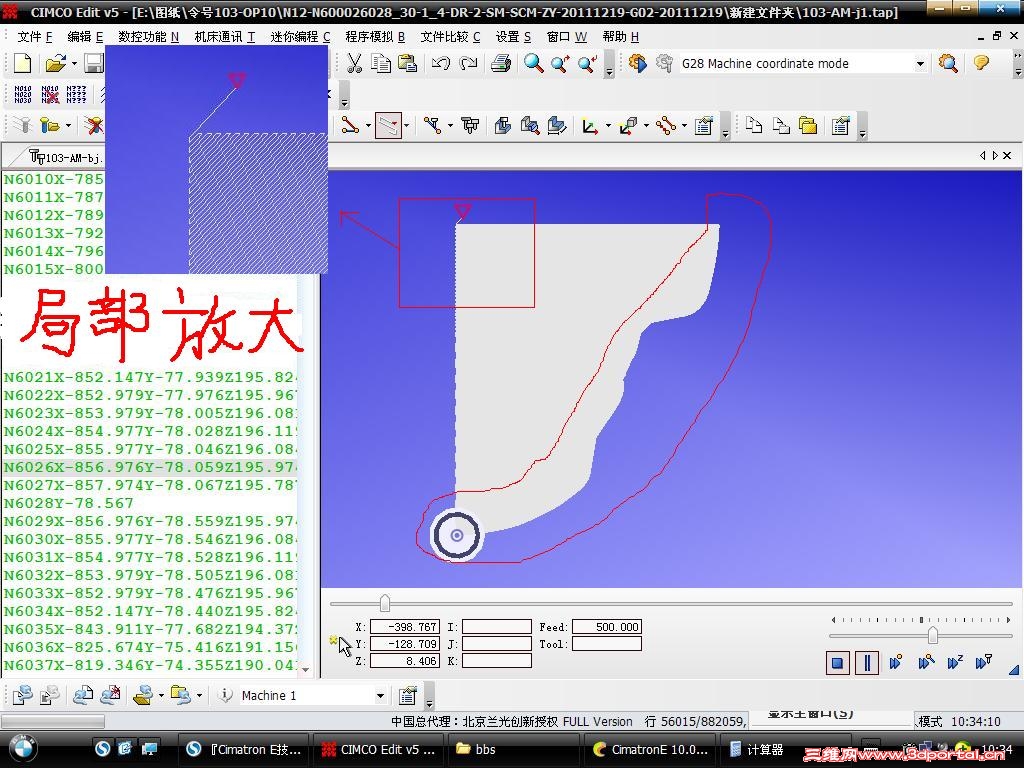Image resolution: width=1024 pixels, height=768 pixels.
Task: Open the 文件 F menu
Action: (x=35, y=37)
